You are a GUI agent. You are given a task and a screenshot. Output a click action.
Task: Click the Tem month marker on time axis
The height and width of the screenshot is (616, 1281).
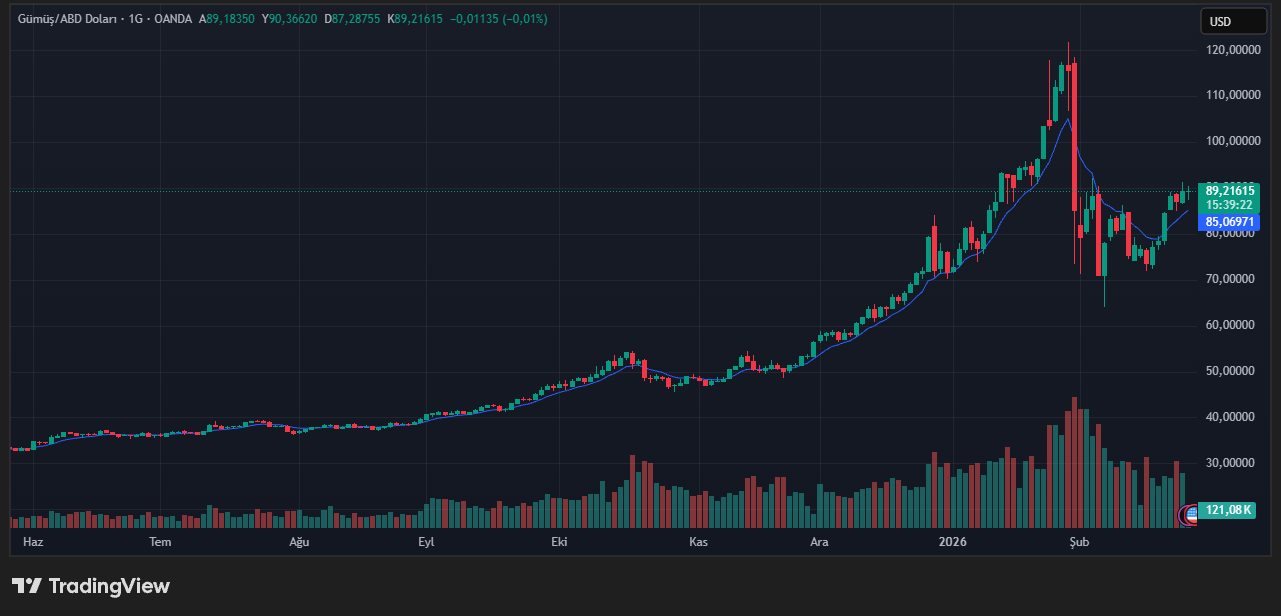pyautogui.click(x=159, y=542)
